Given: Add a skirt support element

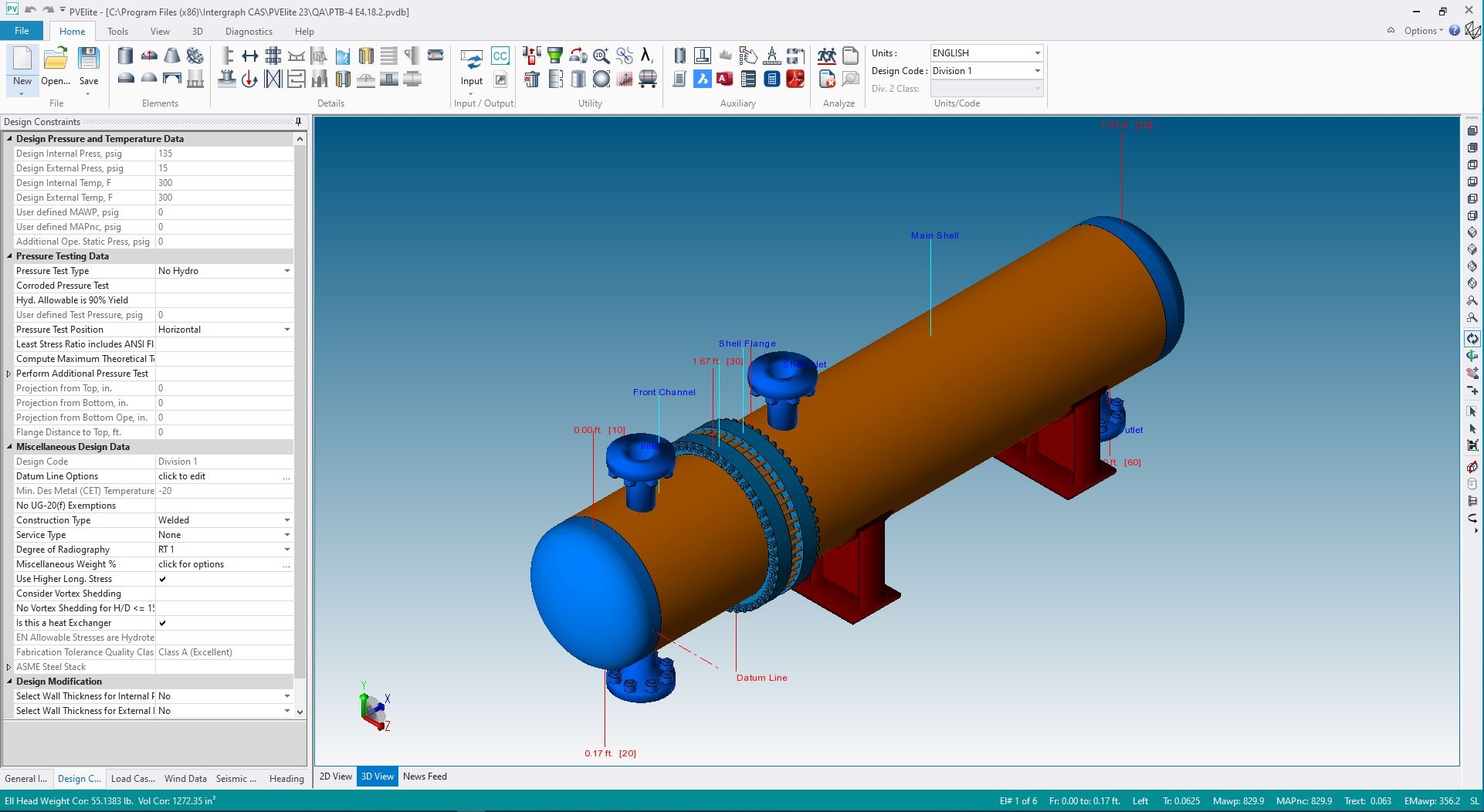Looking at the screenshot, I should coord(195,79).
